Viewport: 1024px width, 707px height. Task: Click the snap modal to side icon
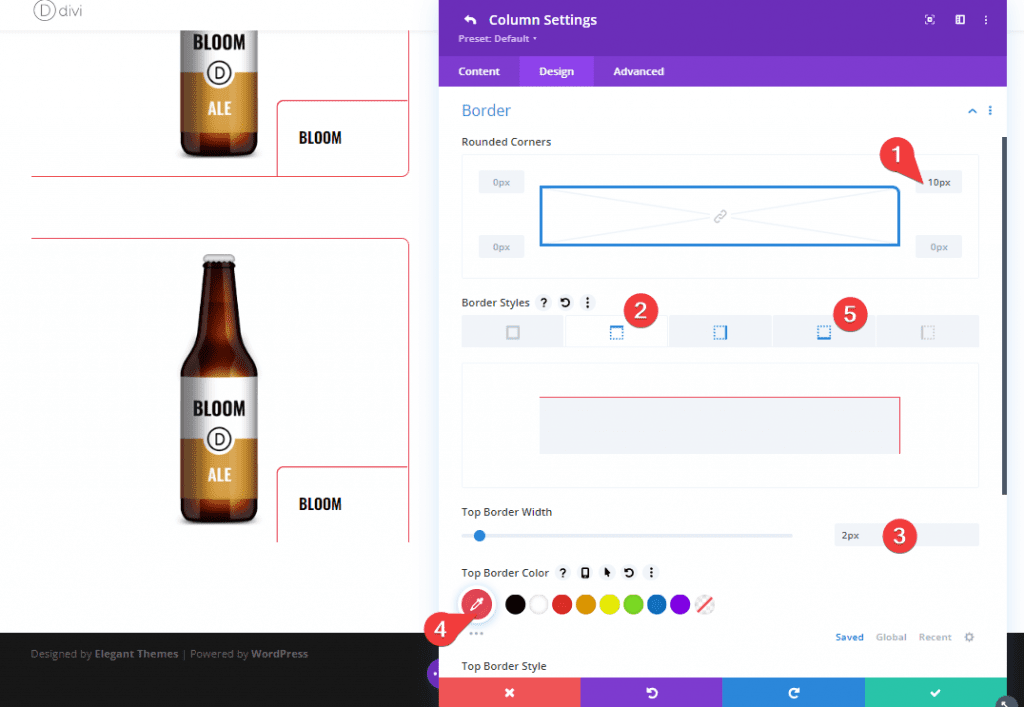click(x=959, y=20)
